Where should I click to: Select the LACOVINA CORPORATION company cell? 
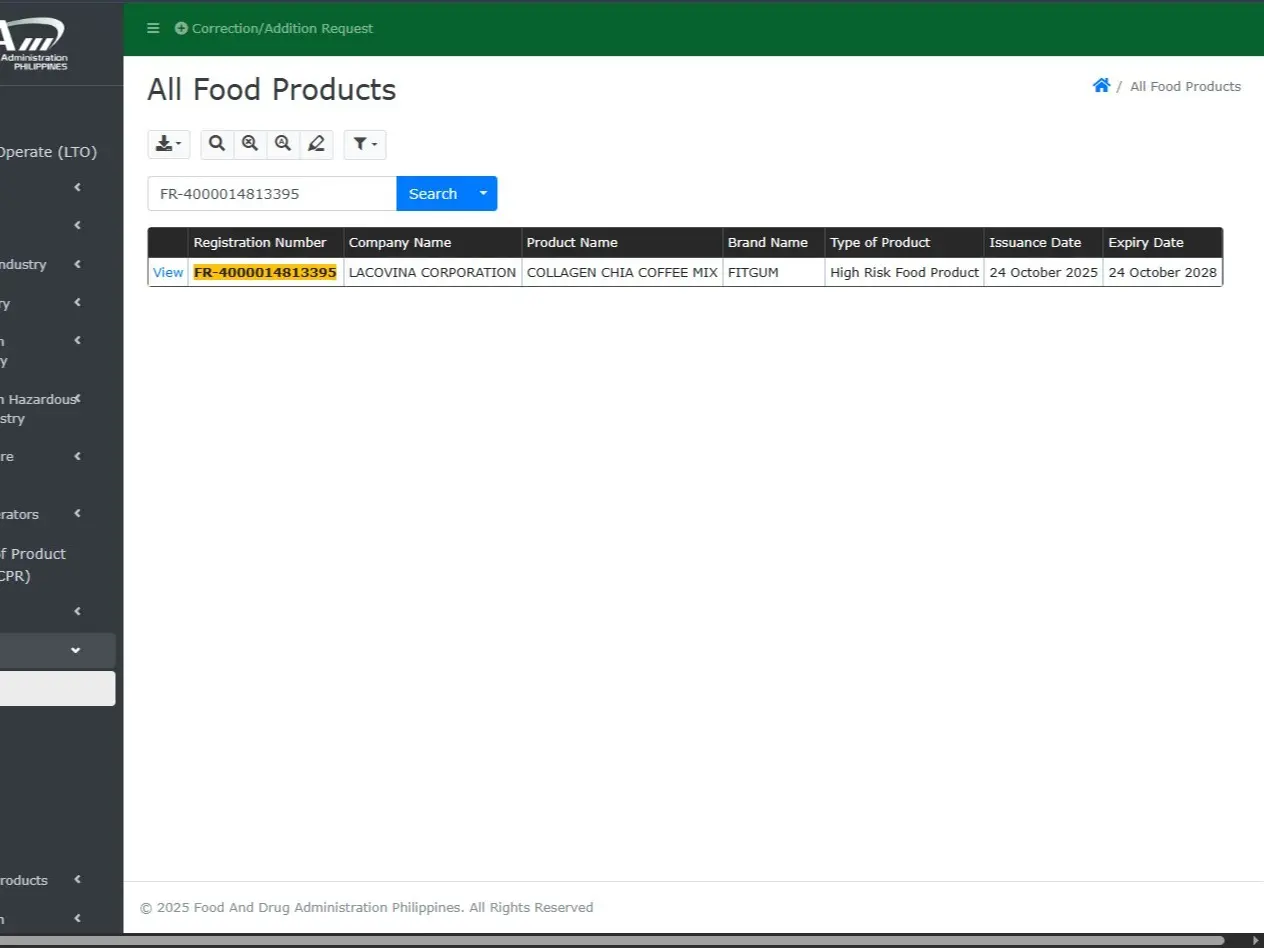pyautogui.click(x=432, y=272)
